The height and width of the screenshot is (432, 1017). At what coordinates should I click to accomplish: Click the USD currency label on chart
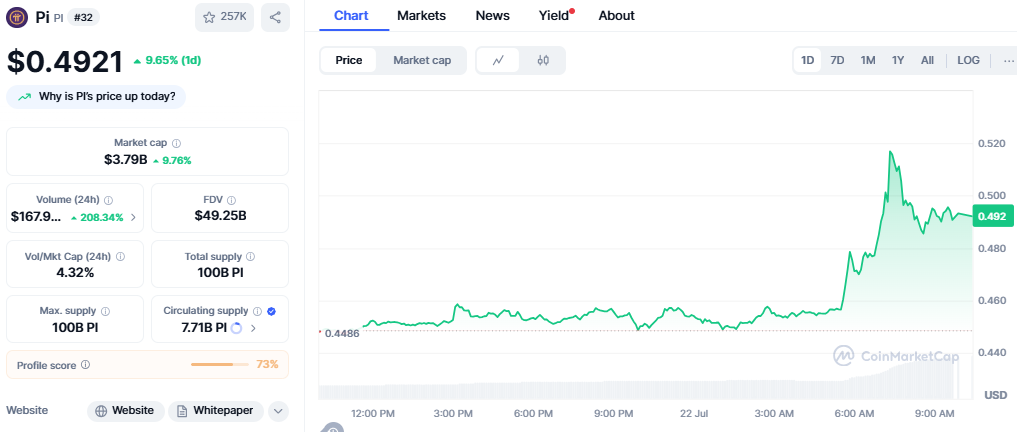[996, 395]
